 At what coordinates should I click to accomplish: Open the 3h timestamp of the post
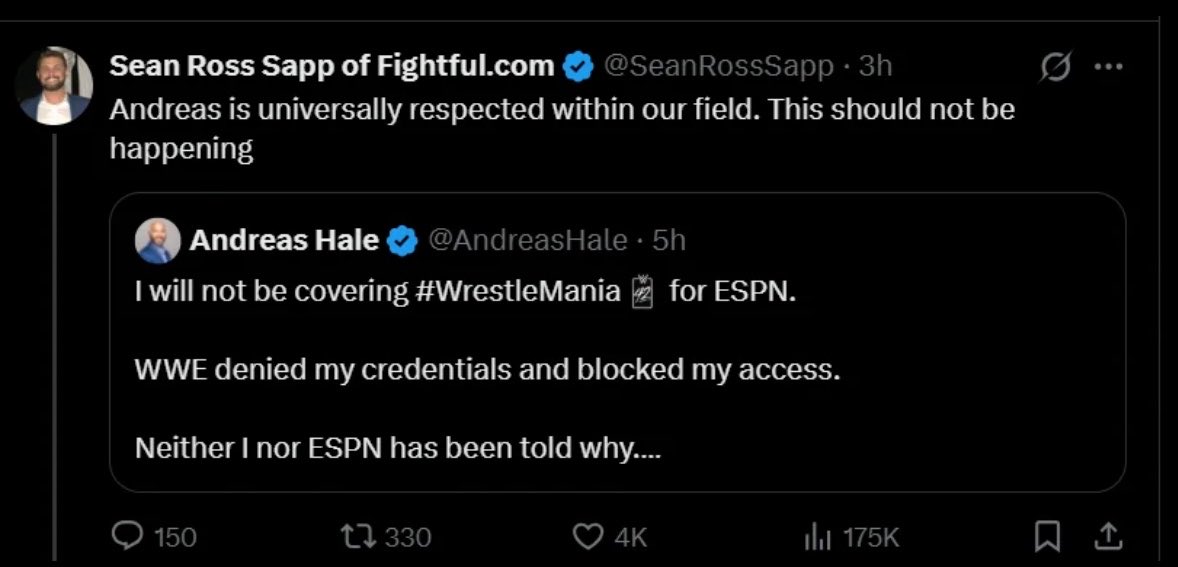click(875, 67)
